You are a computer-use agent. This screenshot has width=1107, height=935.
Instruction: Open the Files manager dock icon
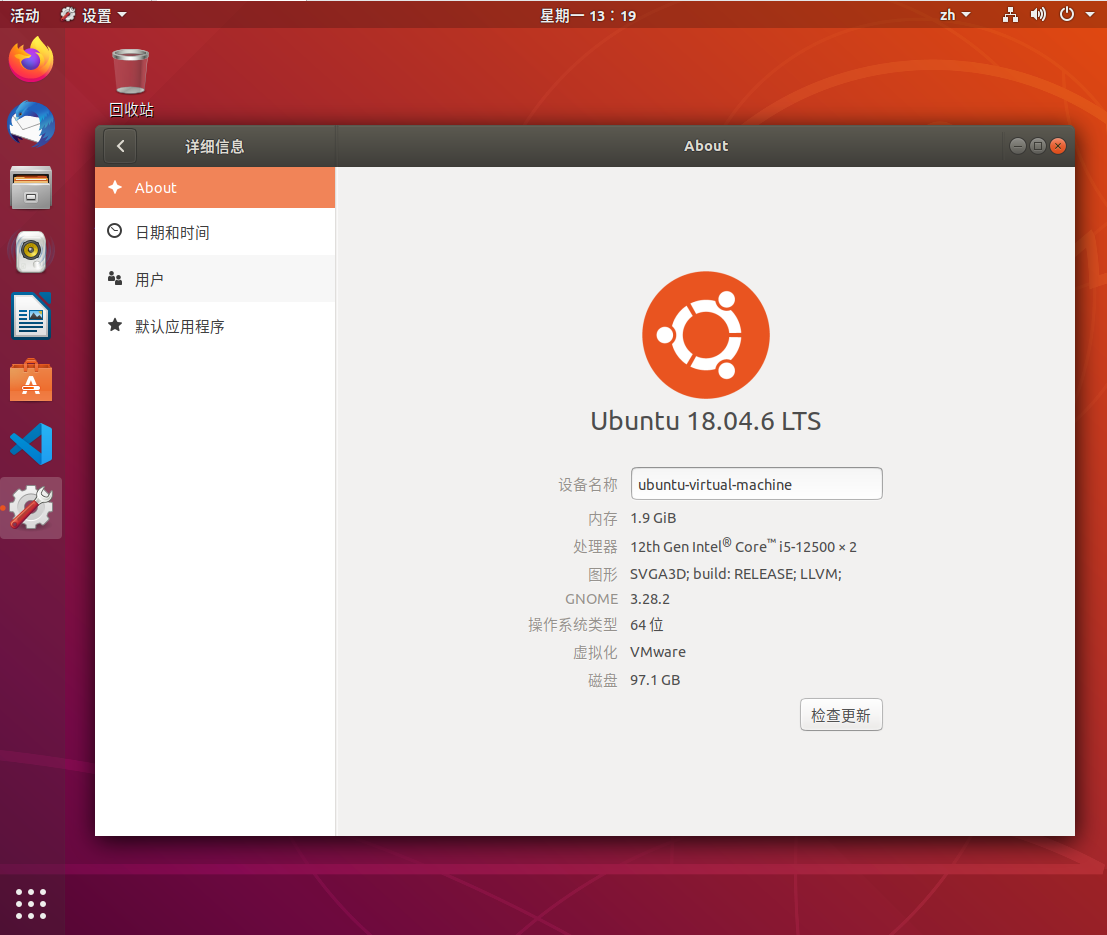(31, 188)
